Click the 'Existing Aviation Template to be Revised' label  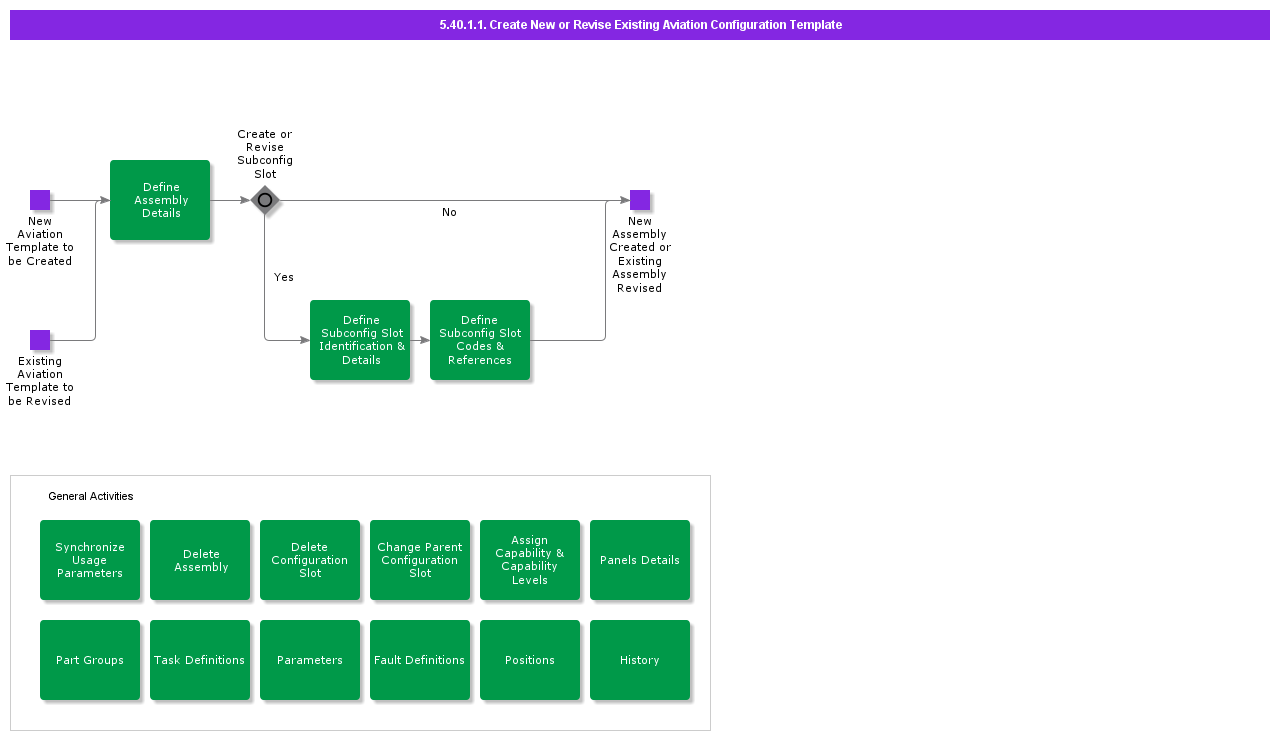click(x=40, y=381)
